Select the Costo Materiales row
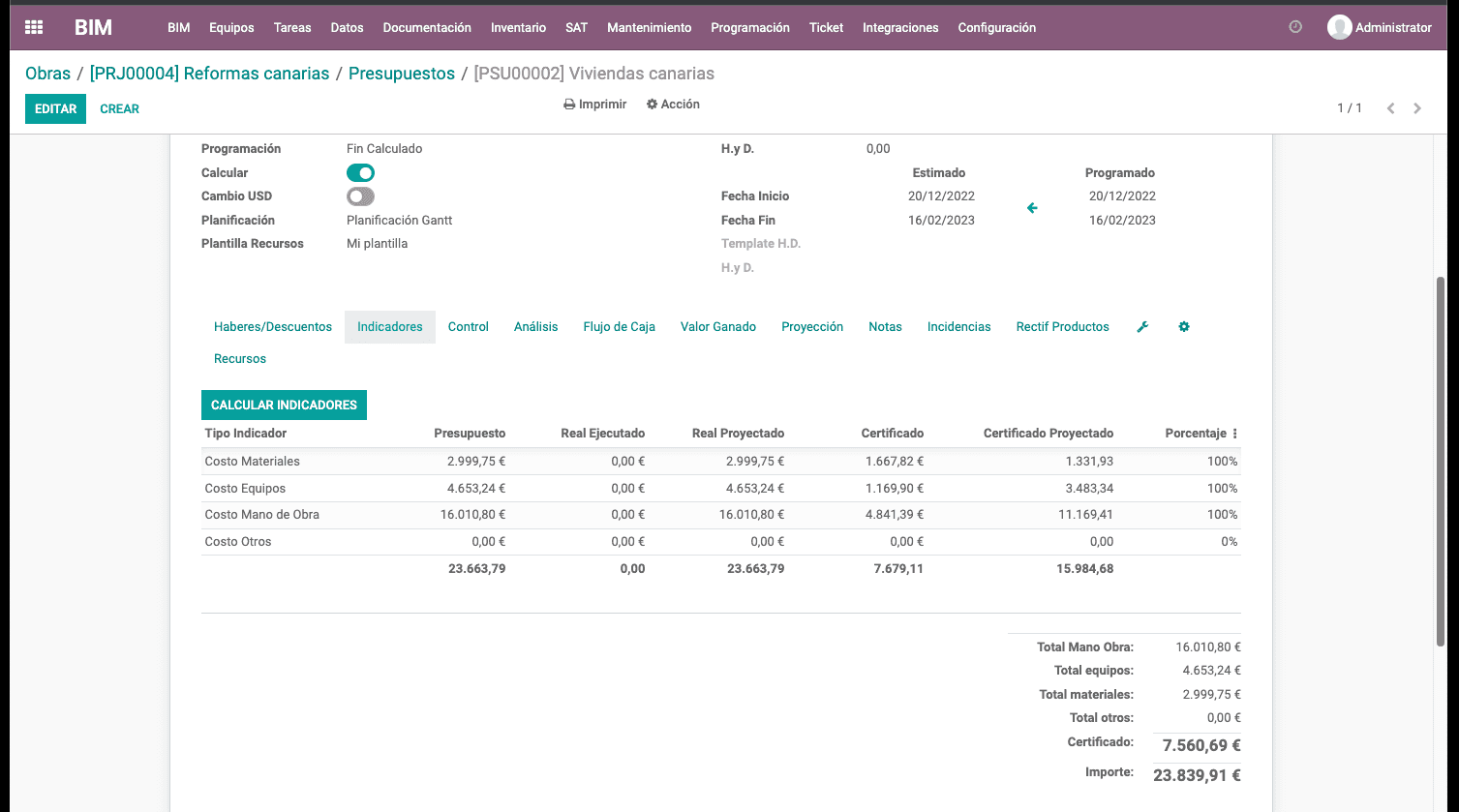 721,462
